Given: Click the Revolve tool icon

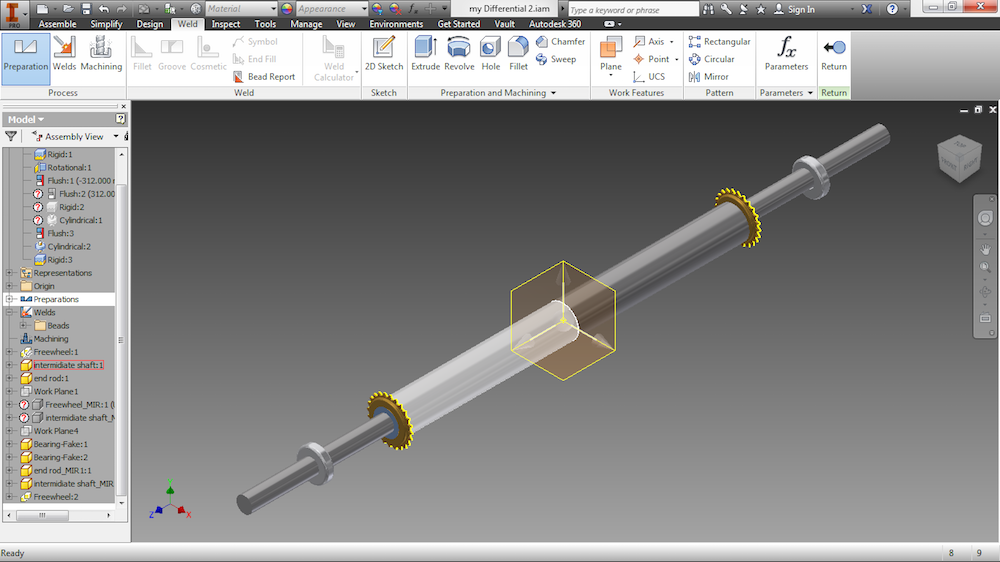Looking at the screenshot, I should pos(459,53).
